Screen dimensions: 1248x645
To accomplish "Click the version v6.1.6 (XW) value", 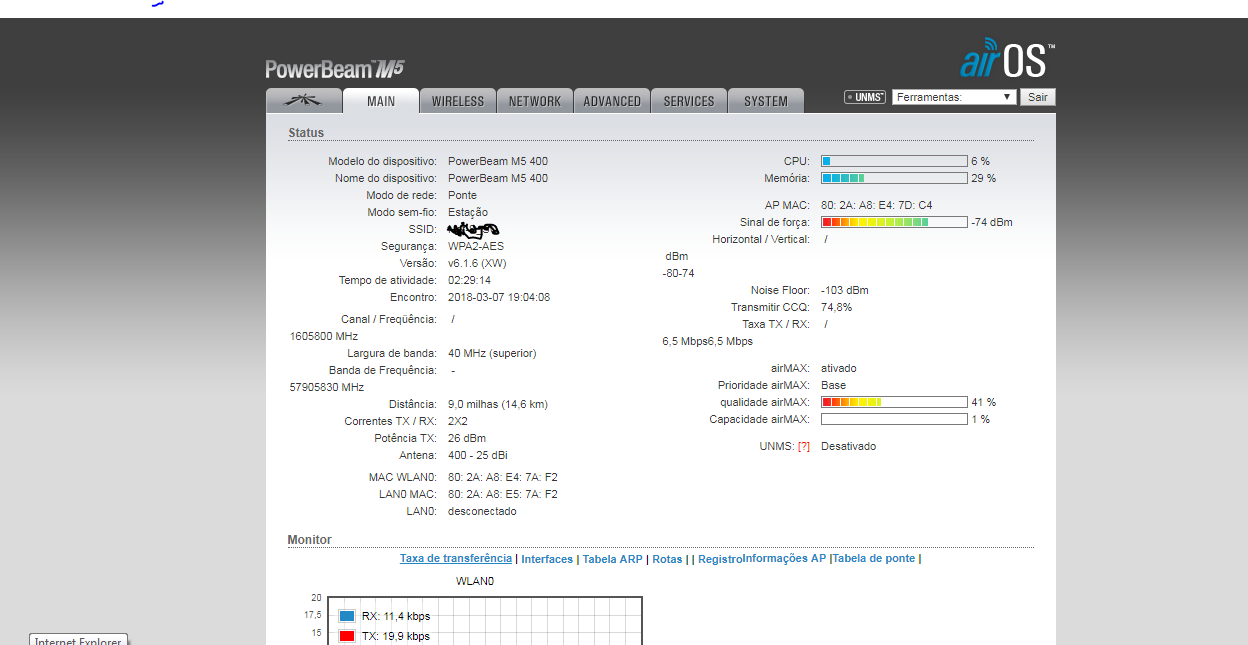I will [477, 263].
